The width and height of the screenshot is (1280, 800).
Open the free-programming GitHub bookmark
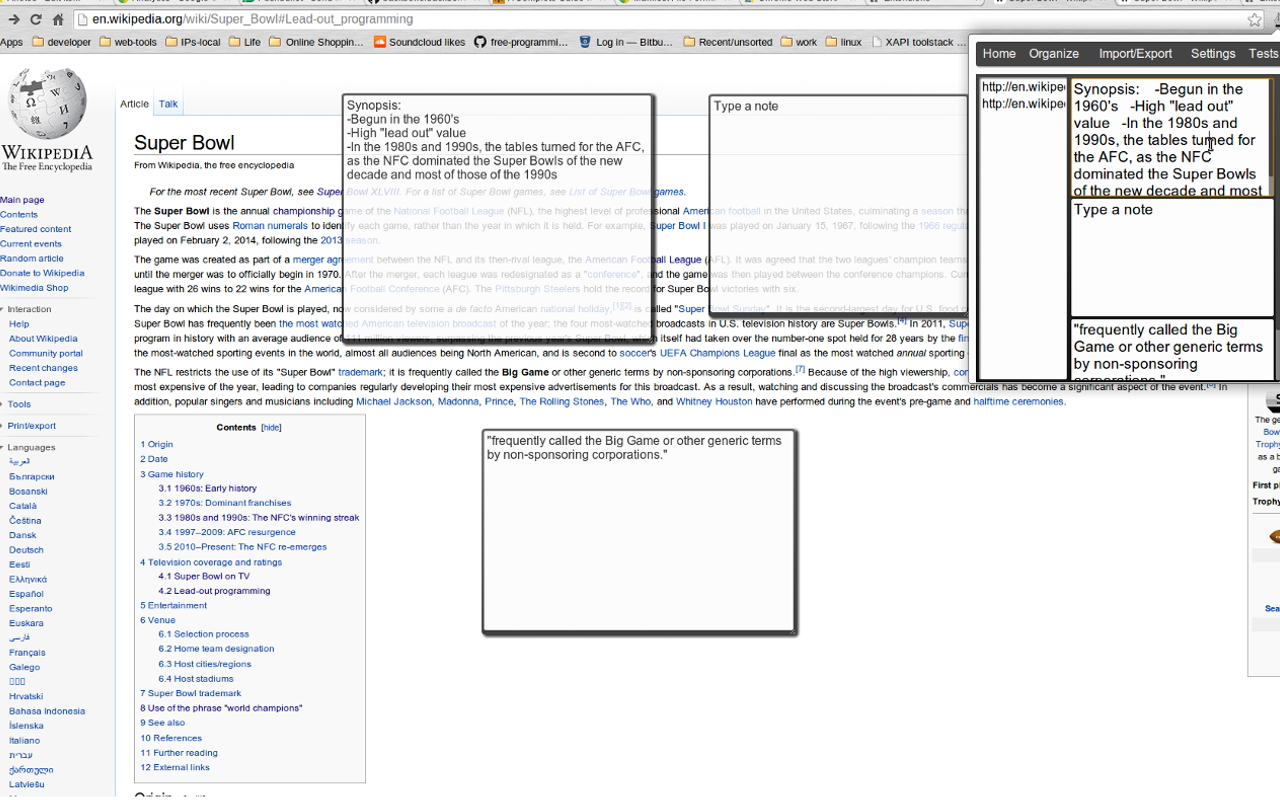tap(521, 42)
